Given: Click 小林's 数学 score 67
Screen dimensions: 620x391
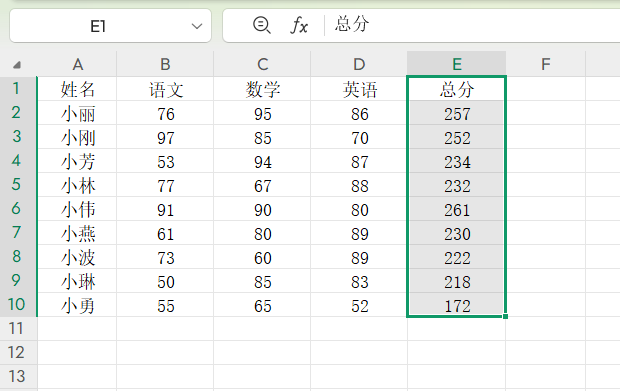Looking at the screenshot, I should pos(262,186).
